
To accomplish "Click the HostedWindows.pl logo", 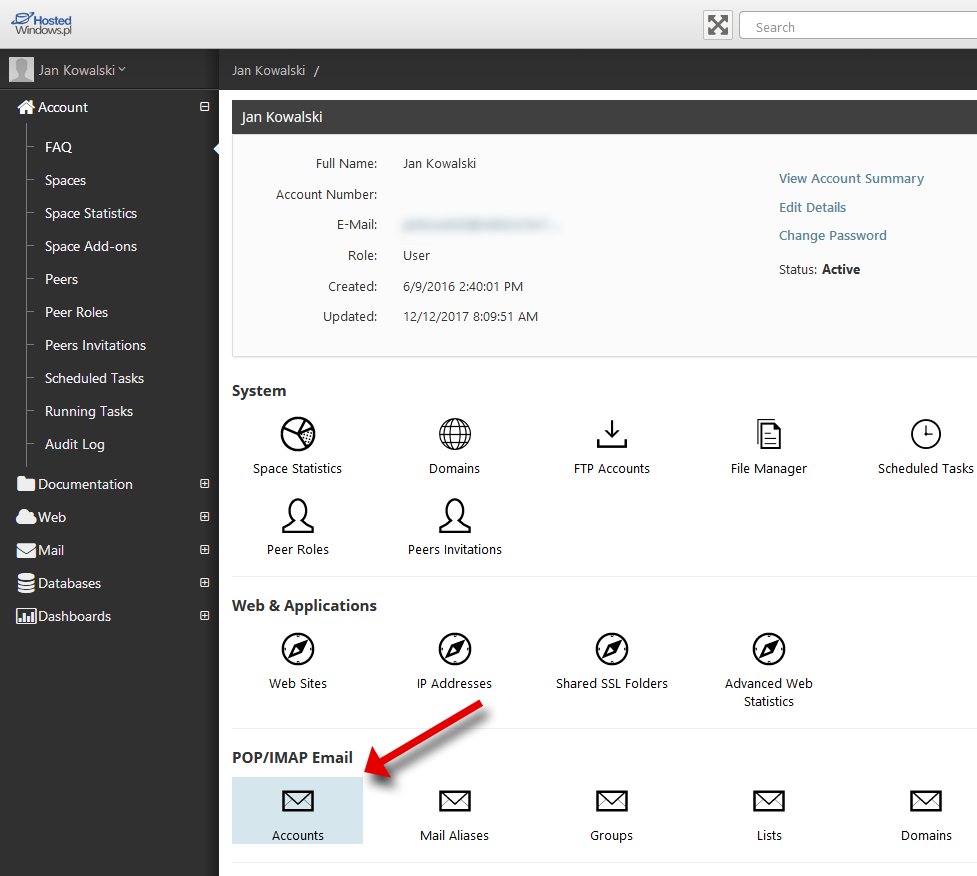I will pos(42,24).
